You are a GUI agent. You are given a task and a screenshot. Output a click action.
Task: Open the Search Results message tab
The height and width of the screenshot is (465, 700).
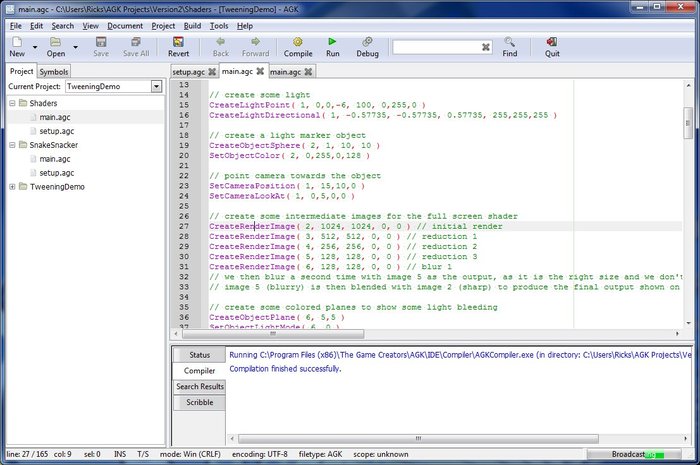[199, 386]
